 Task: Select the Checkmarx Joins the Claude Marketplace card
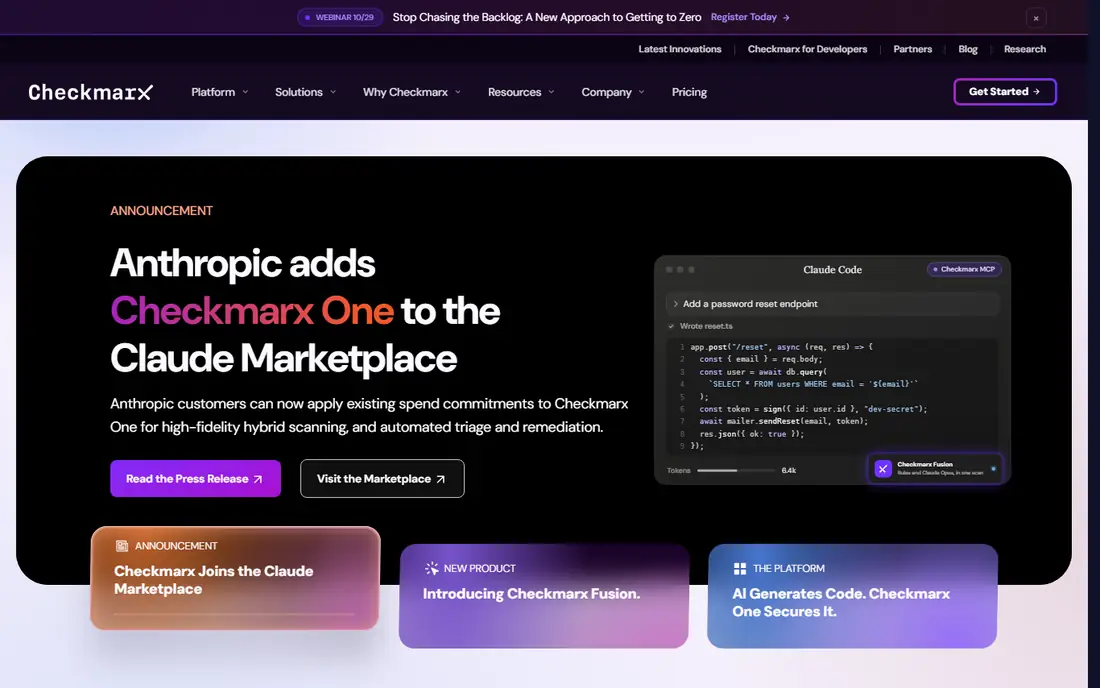235,578
